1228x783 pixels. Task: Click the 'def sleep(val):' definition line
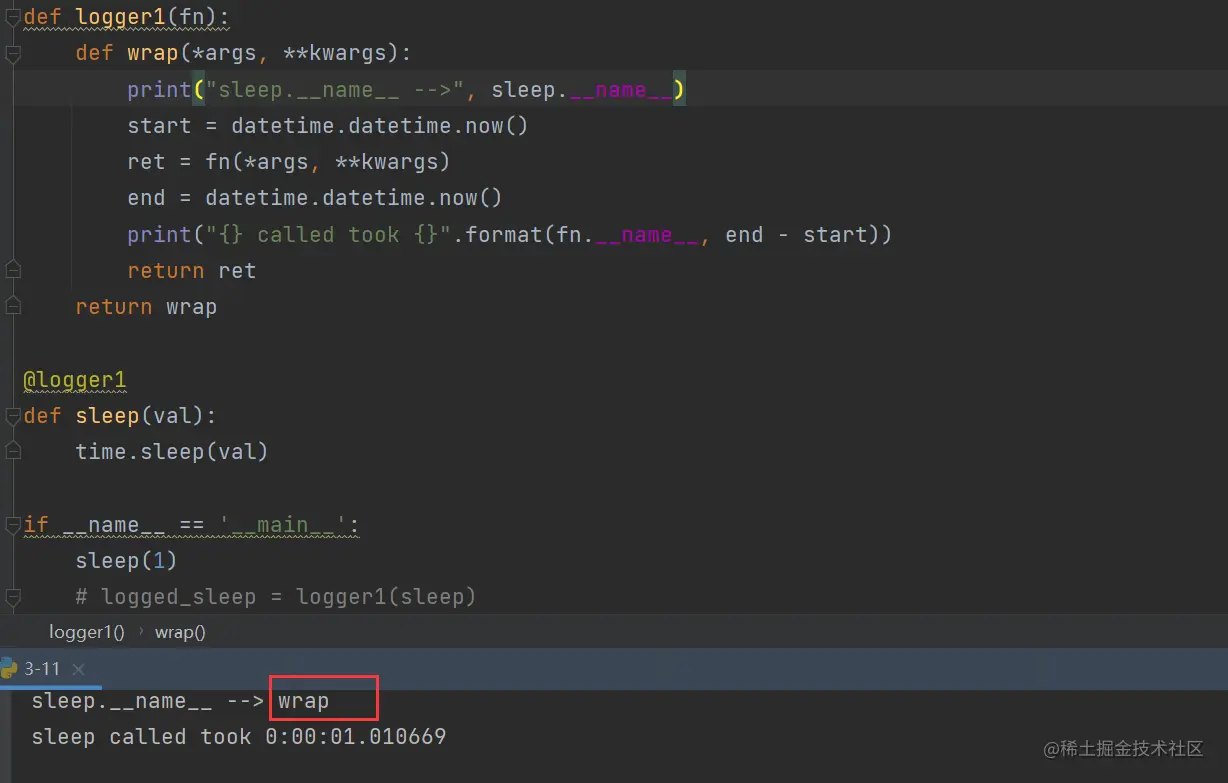pos(120,415)
